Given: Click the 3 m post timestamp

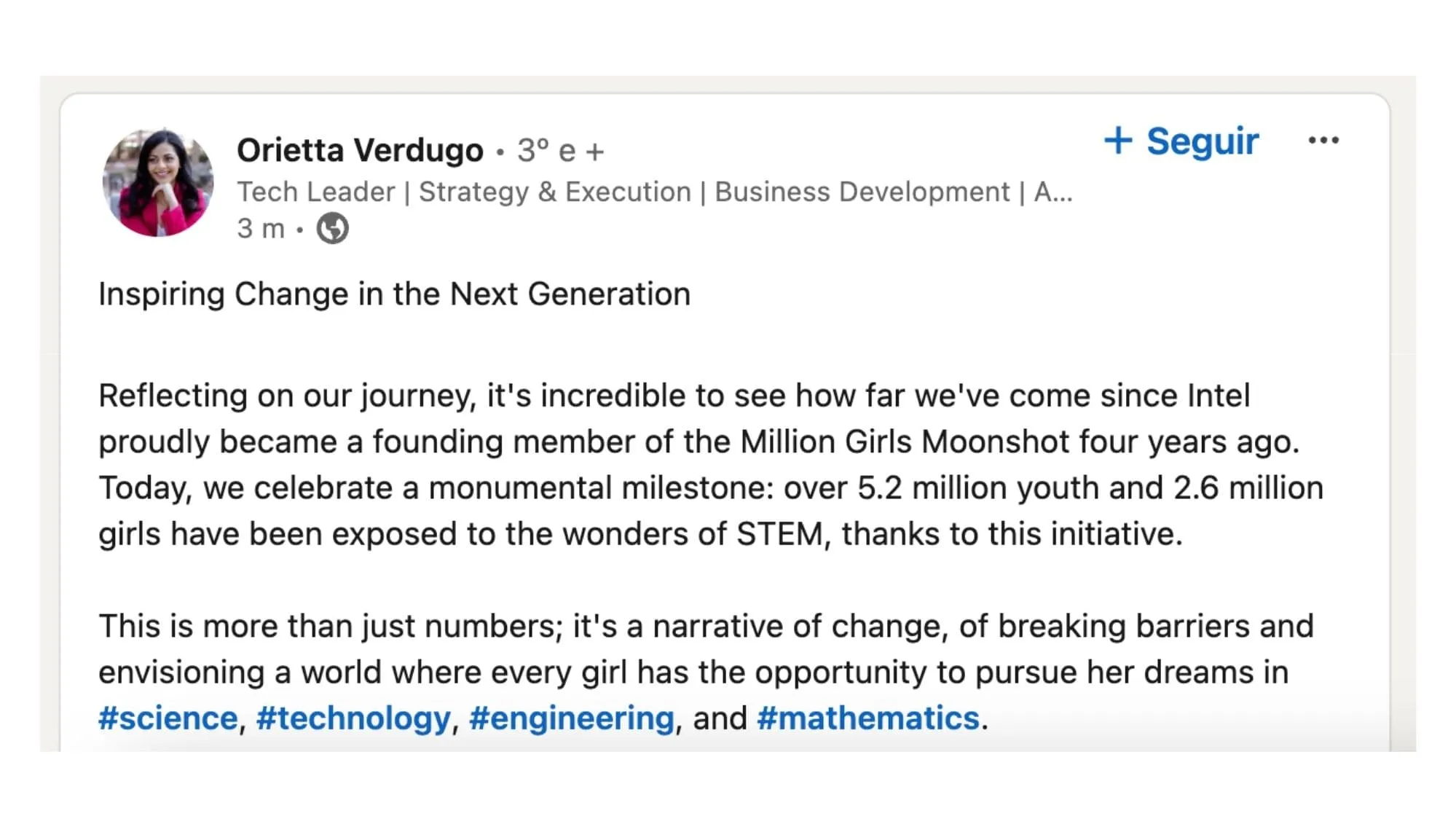Looking at the screenshot, I should [x=261, y=228].
